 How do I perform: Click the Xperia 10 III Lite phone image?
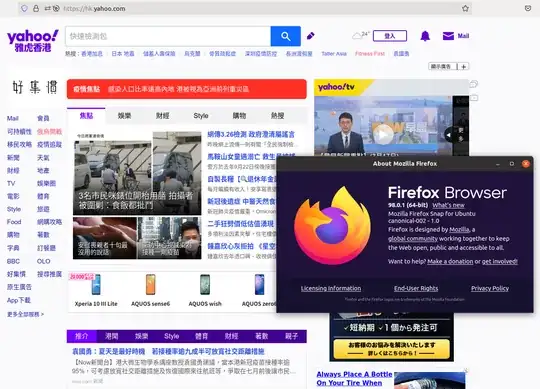coord(96,284)
